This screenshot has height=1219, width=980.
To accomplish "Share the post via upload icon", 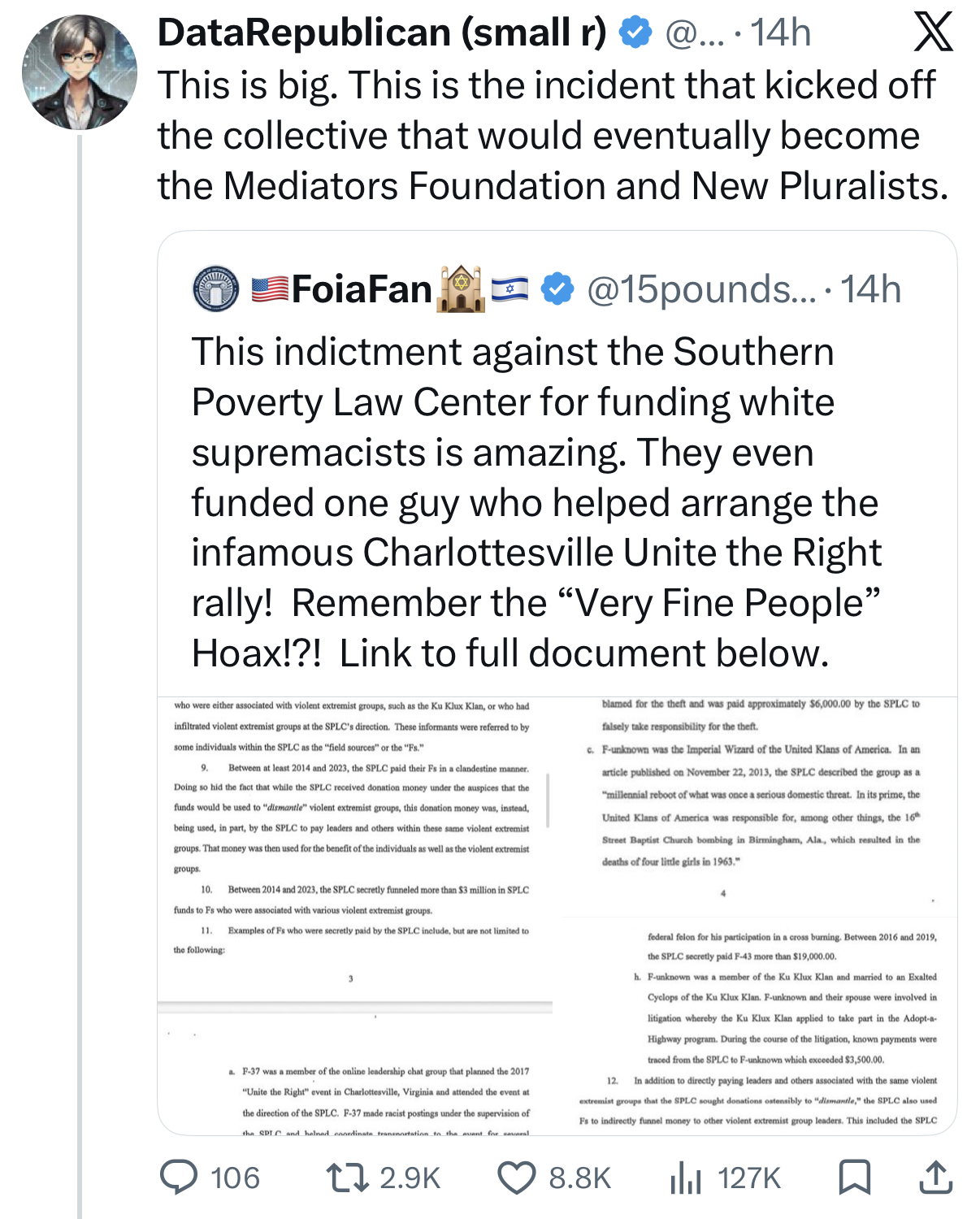I will click(x=935, y=1178).
